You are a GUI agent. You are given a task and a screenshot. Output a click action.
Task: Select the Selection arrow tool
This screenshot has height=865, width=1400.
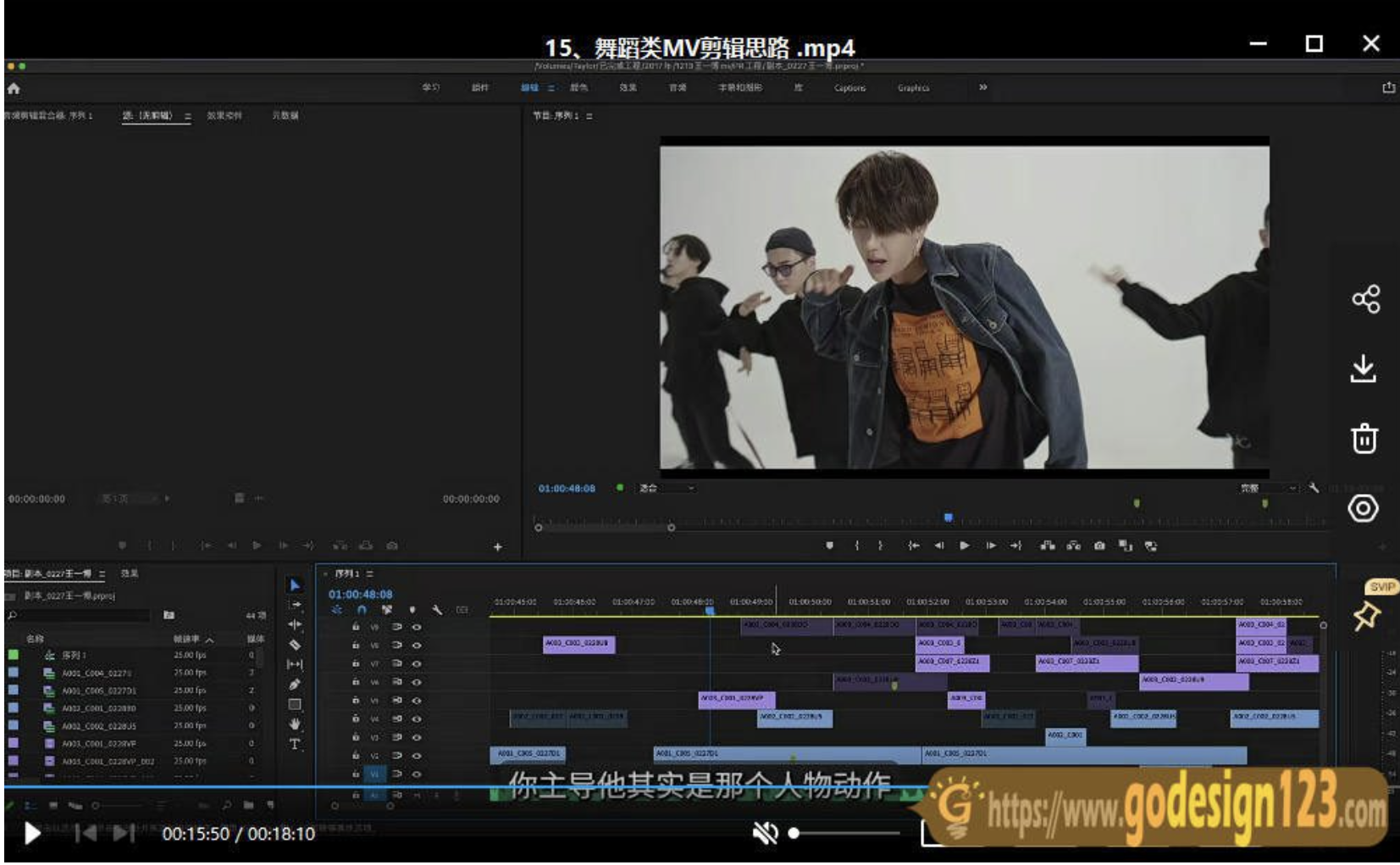pos(295,585)
